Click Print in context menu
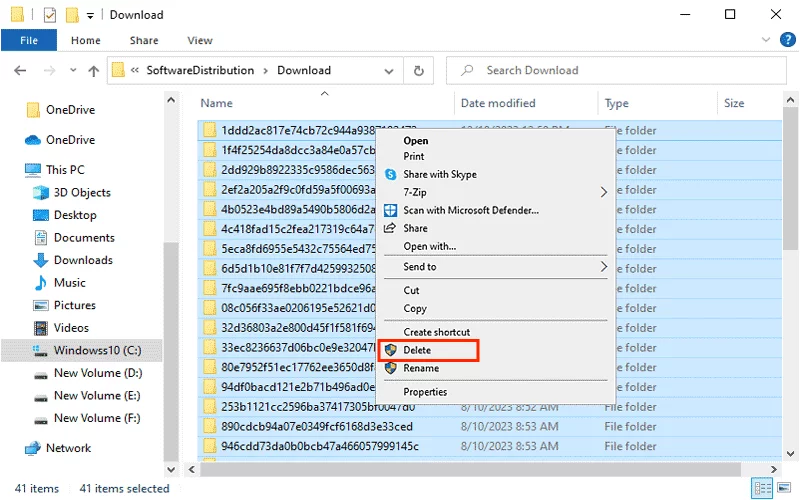 click(x=414, y=157)
